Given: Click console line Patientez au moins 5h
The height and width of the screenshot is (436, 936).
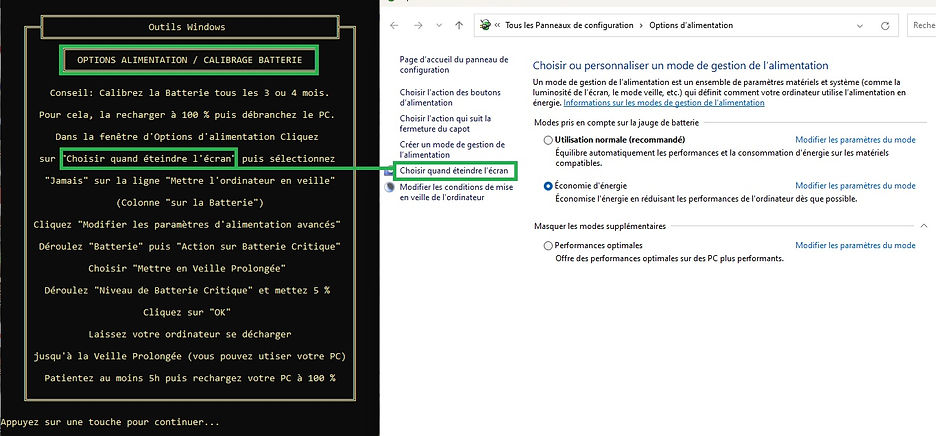Looking at the screenshot, I should tap(189, 378).
